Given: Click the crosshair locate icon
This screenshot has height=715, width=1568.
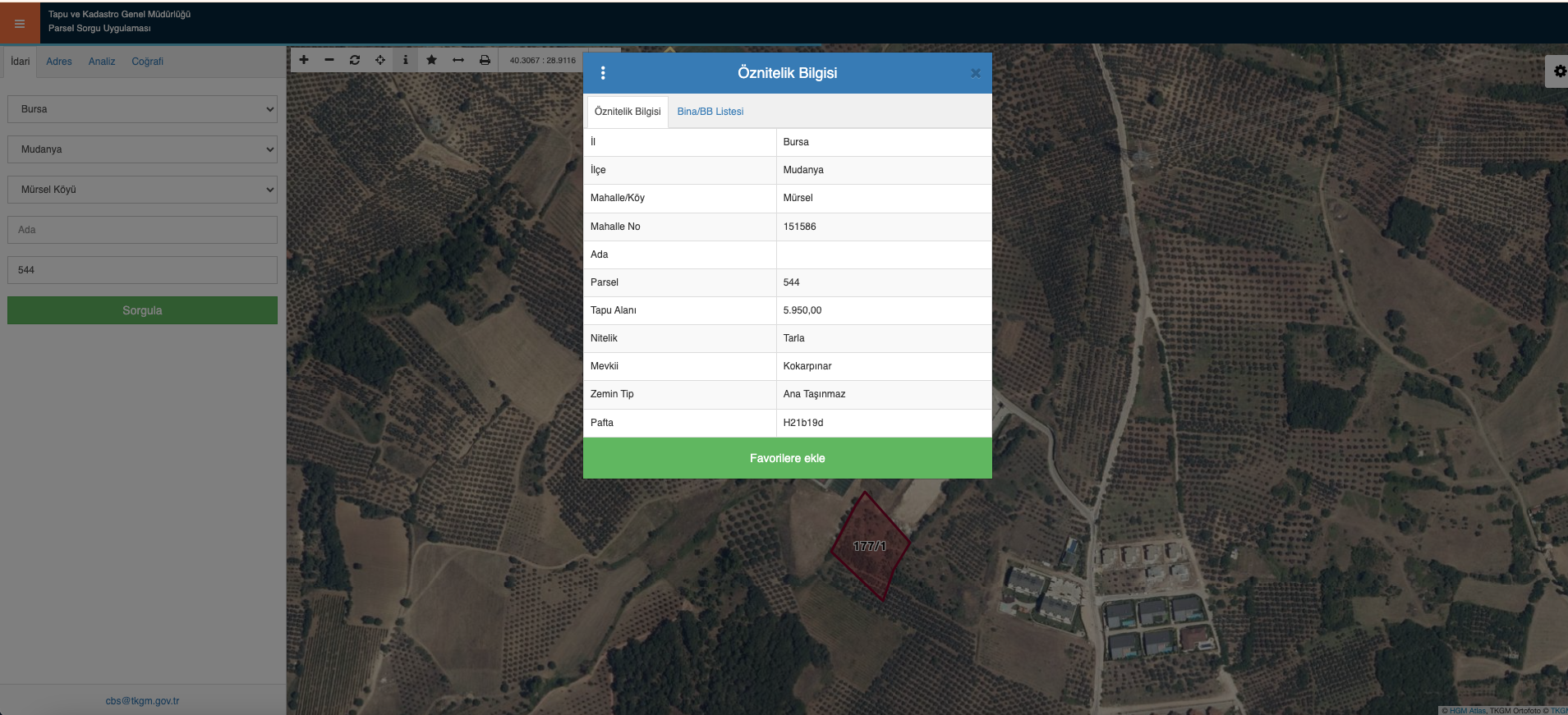Looking at the screenshot, I should coord(380,60).
